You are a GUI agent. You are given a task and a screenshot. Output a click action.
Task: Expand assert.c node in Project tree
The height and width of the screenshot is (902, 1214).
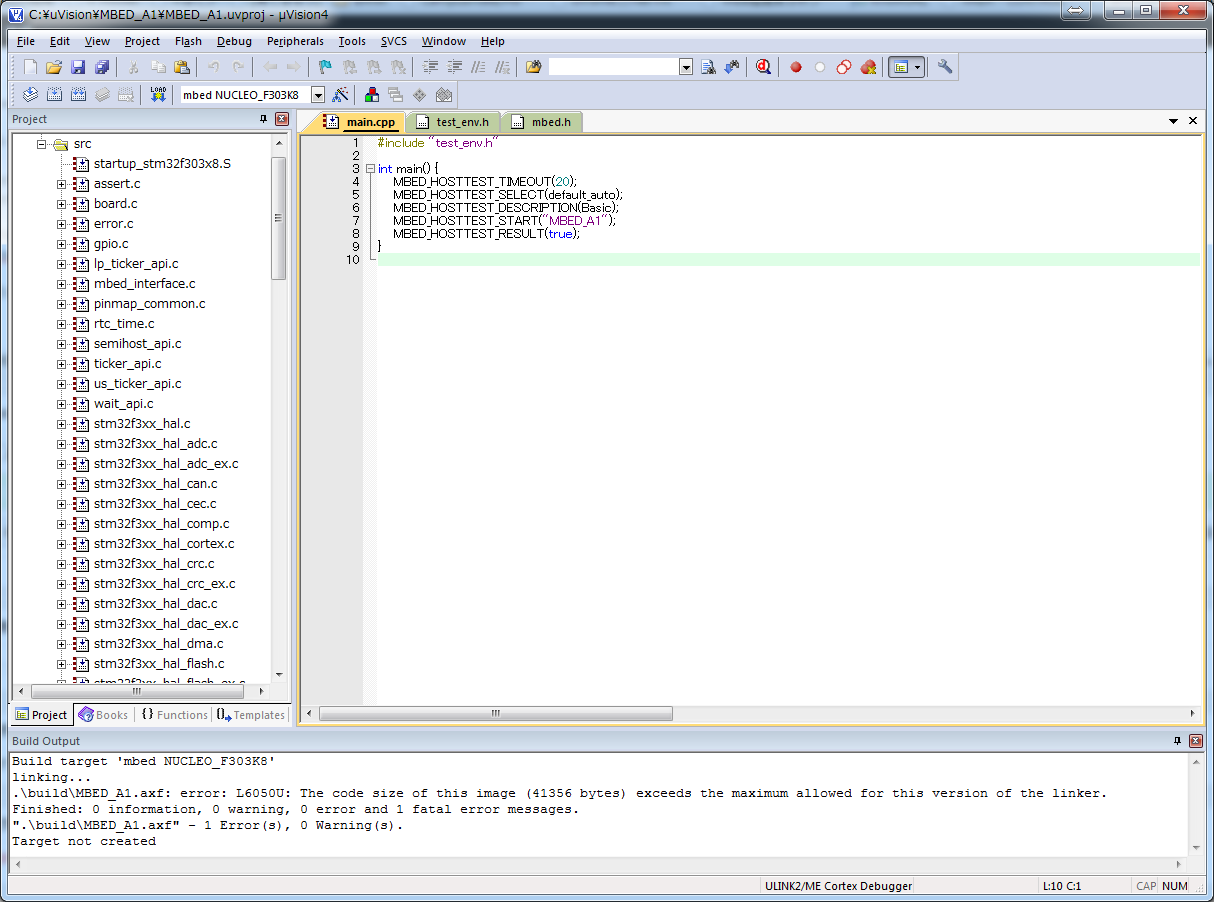coord(62,184)
